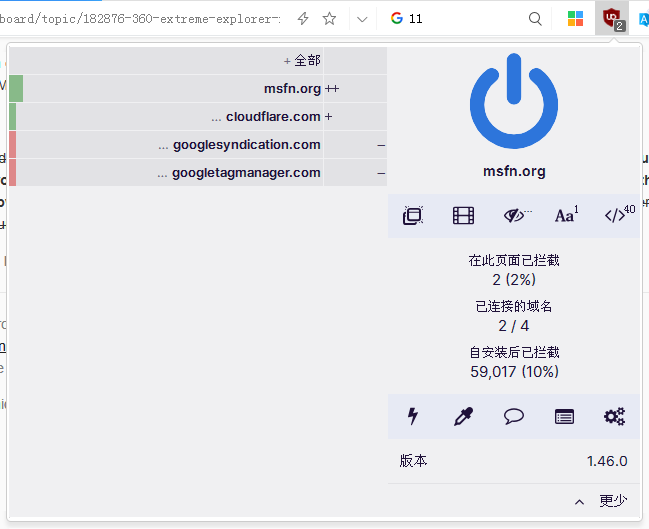649x529 pixels.
Task: Report an issue via chat bubble icon
Action: (514, 416)
